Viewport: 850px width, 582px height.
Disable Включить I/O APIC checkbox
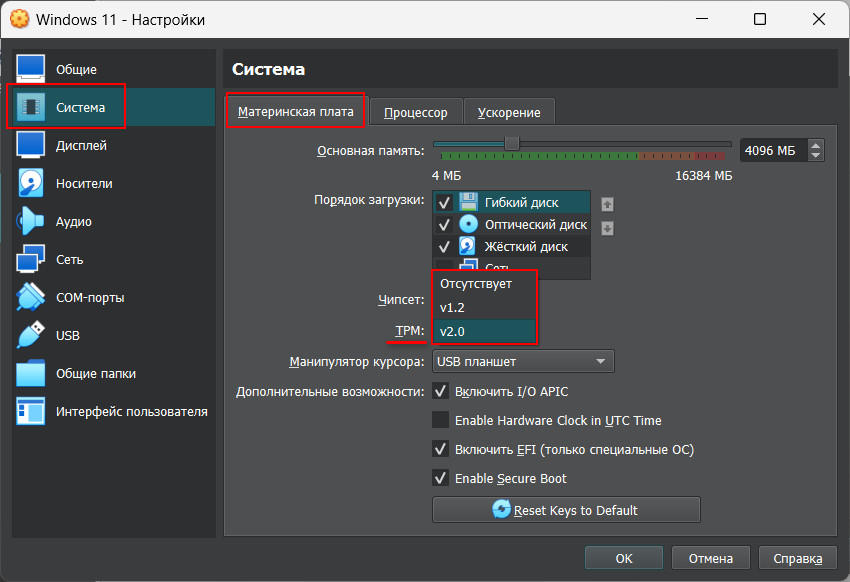click(x=440, y=391)
